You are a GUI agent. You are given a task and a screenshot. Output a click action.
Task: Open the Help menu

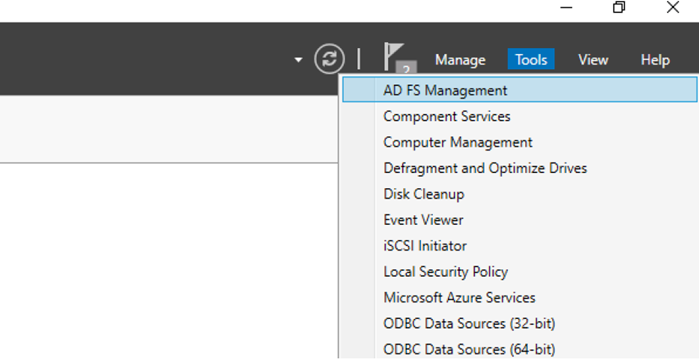click(655, 59)
